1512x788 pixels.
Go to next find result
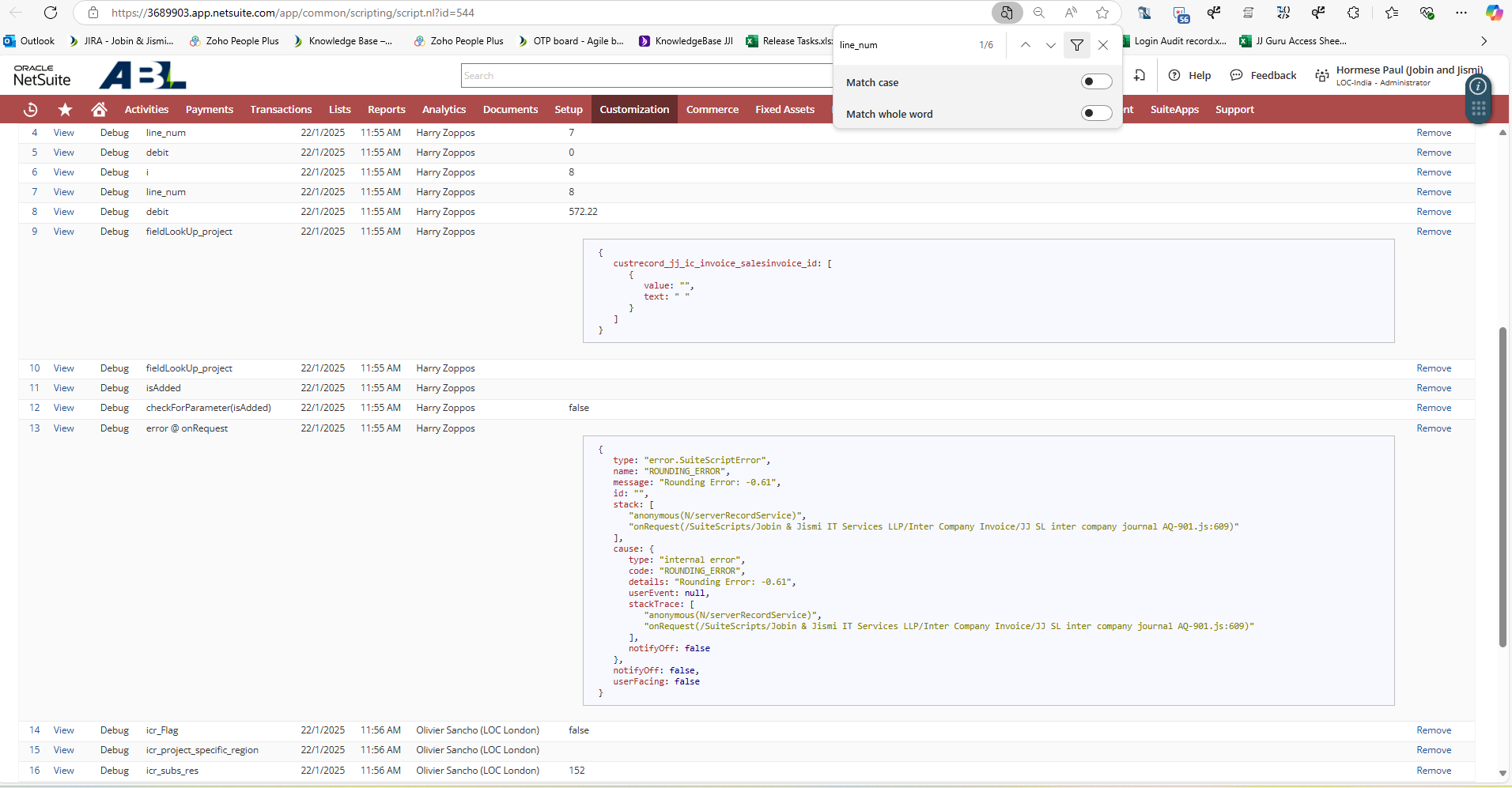(x=1050, y=45)
